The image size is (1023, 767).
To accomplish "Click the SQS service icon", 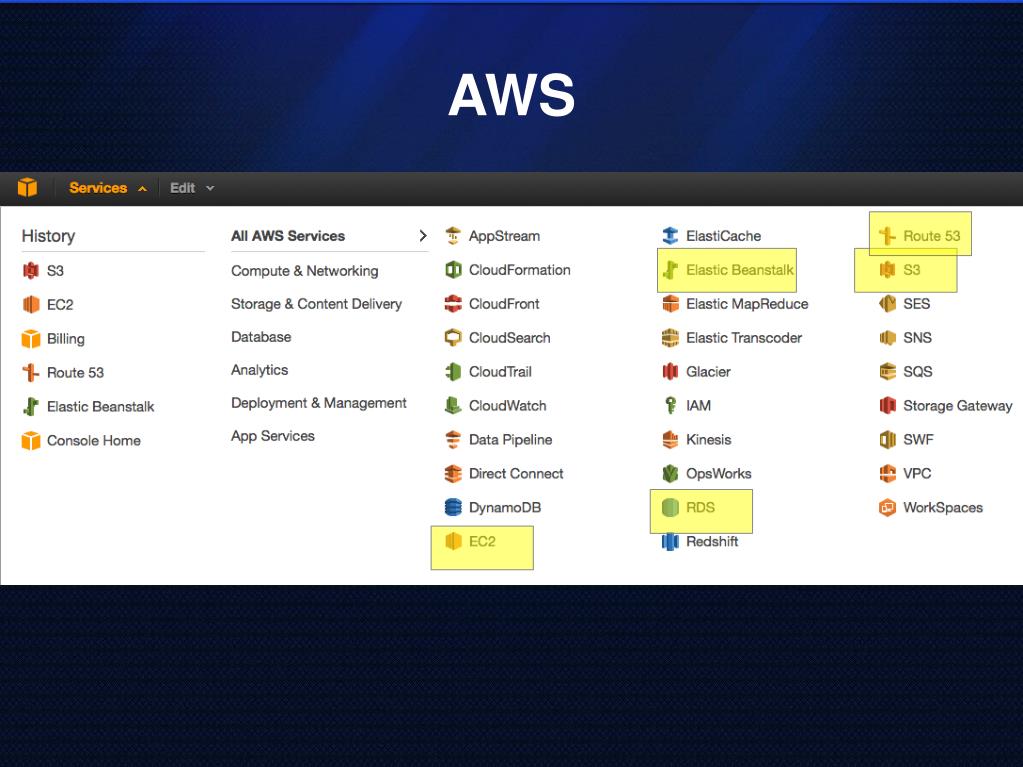I will [887, 371].
